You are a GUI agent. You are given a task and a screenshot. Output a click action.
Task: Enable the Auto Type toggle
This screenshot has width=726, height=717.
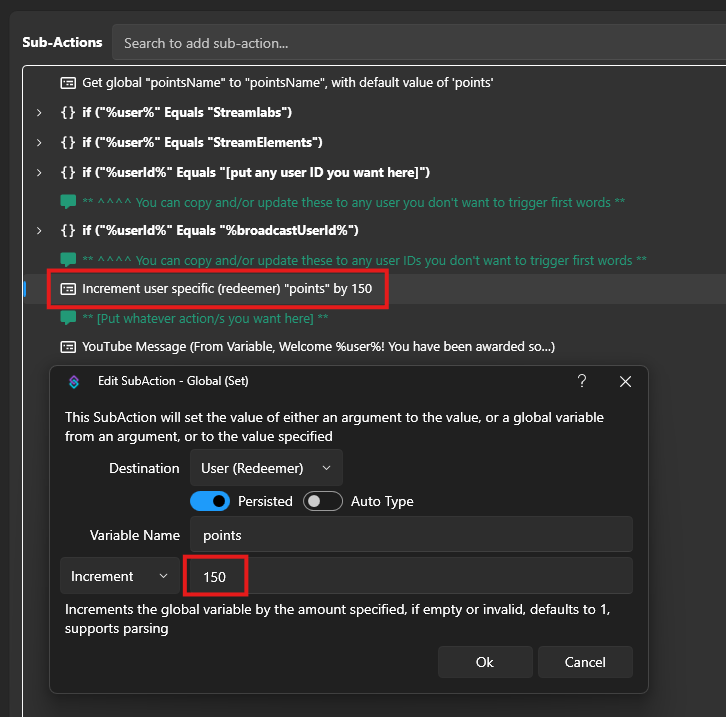click(323, 501)
